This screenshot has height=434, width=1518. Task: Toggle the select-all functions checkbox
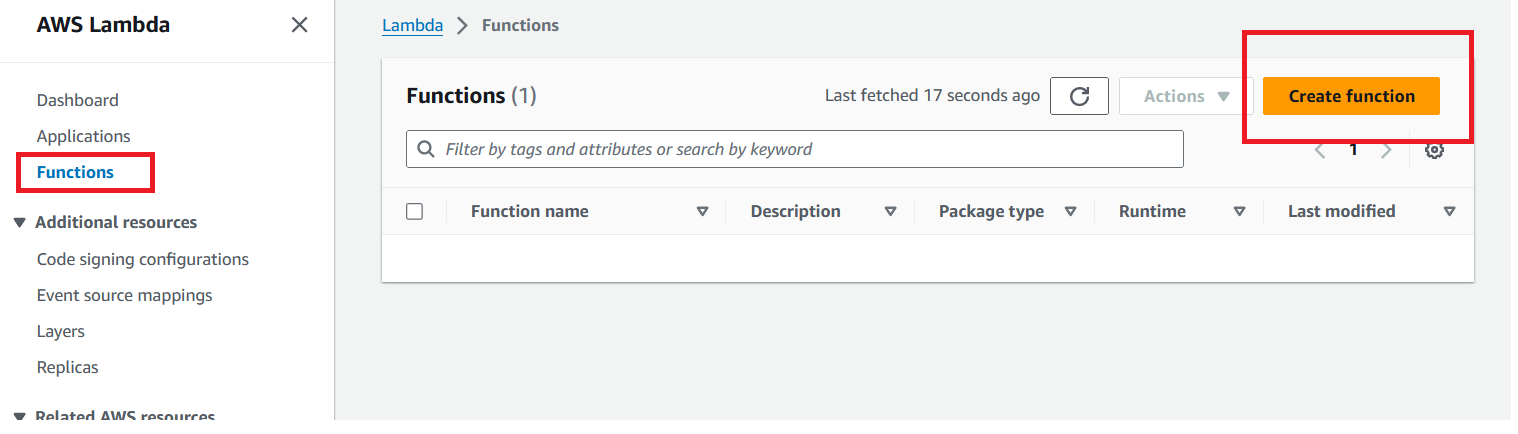point(415,211)
